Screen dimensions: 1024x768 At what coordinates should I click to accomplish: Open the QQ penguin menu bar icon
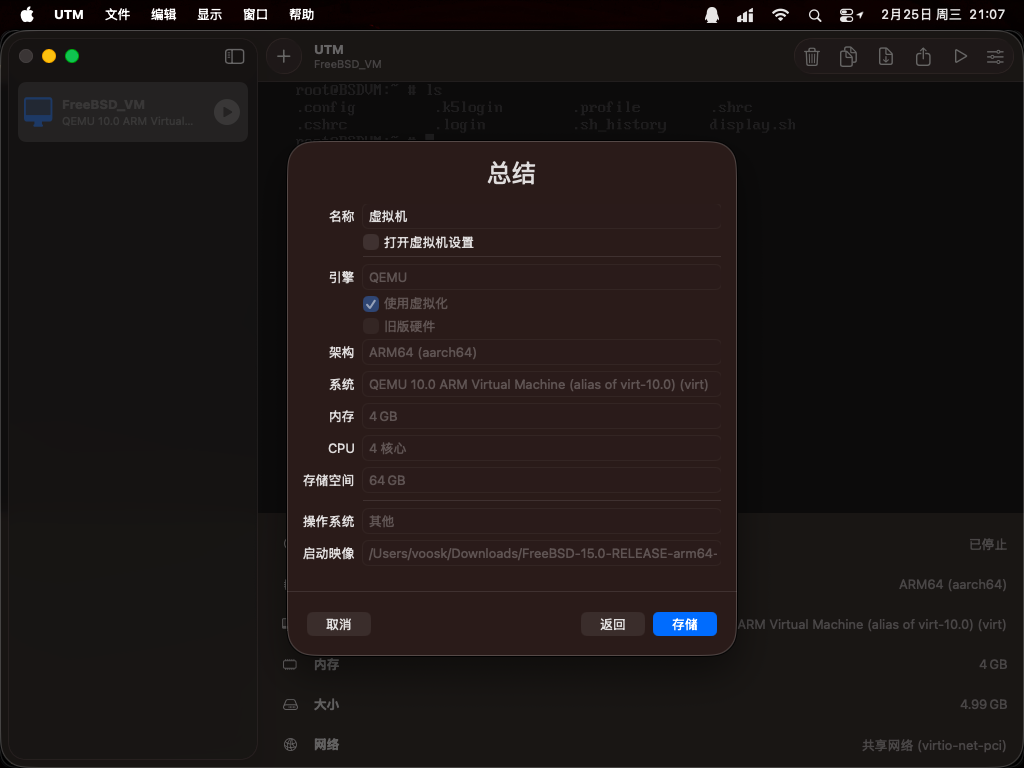pyautogui.click(x=712, y=14)
